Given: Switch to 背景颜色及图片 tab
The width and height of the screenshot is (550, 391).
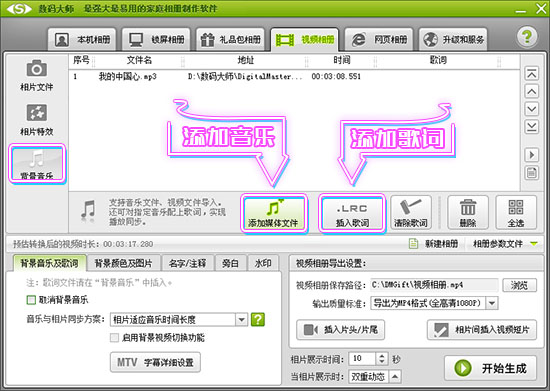Looking at the screenshot, I should [x=123, y=263].
